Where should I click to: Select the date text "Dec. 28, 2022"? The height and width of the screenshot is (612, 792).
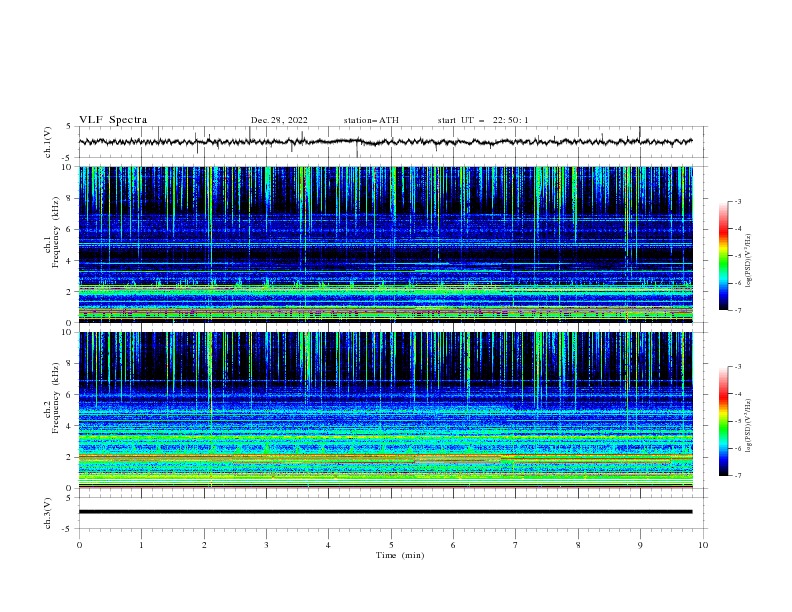[279, 120]
